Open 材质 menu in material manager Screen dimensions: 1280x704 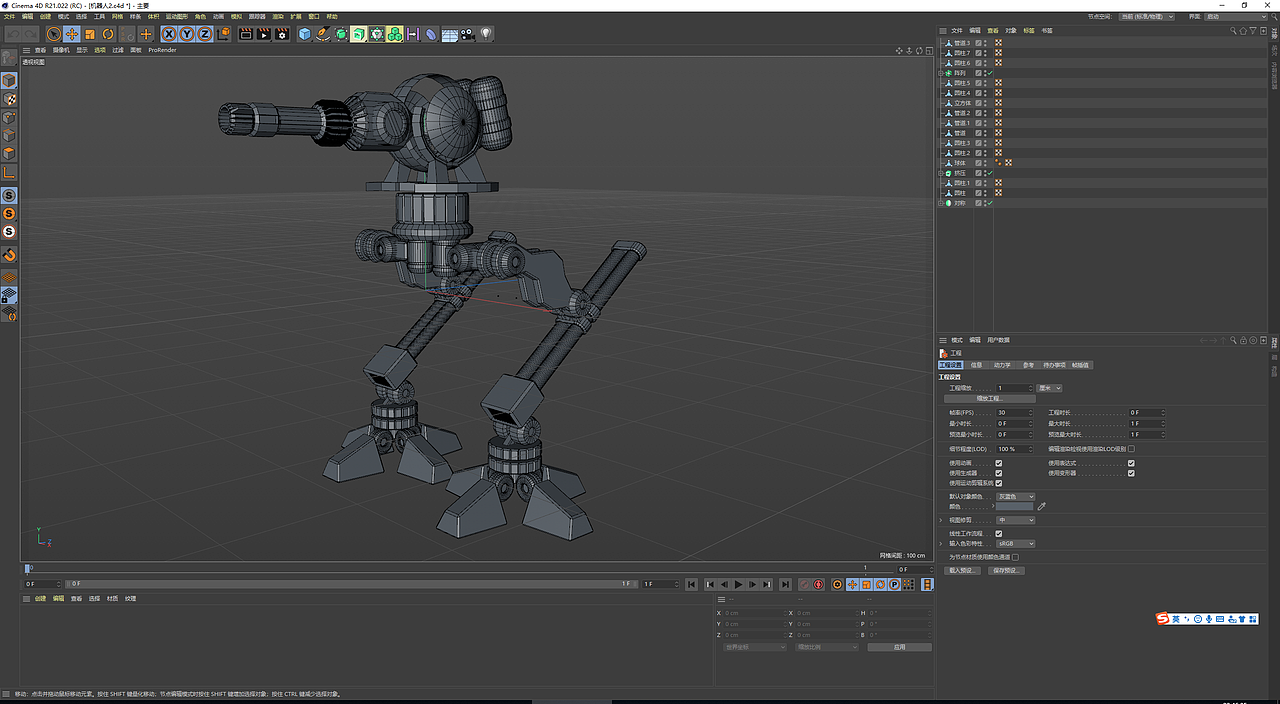pyautogui.click(x=112, y=598)
